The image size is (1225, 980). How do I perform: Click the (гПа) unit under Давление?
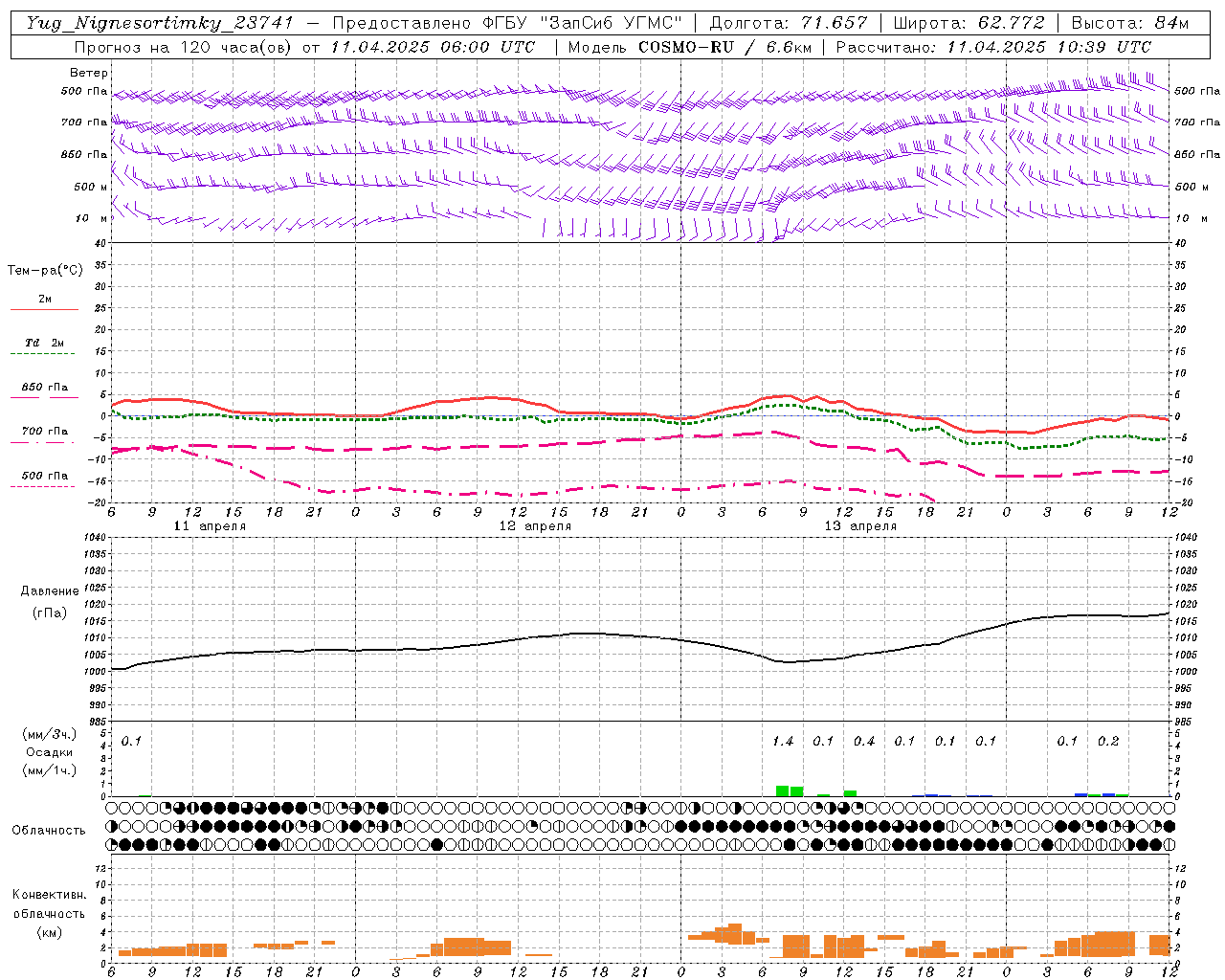click(x=50, y=613)
